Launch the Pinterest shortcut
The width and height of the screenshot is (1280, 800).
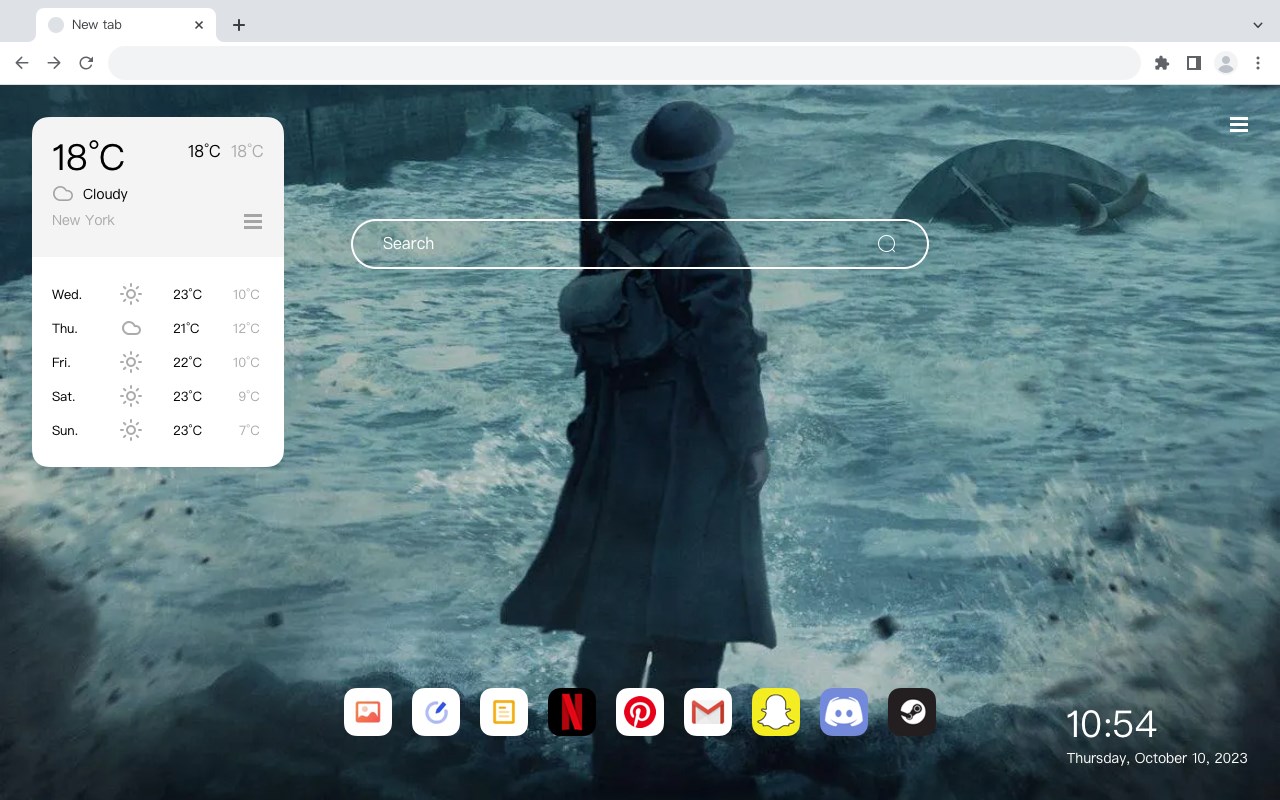point(640,712)
